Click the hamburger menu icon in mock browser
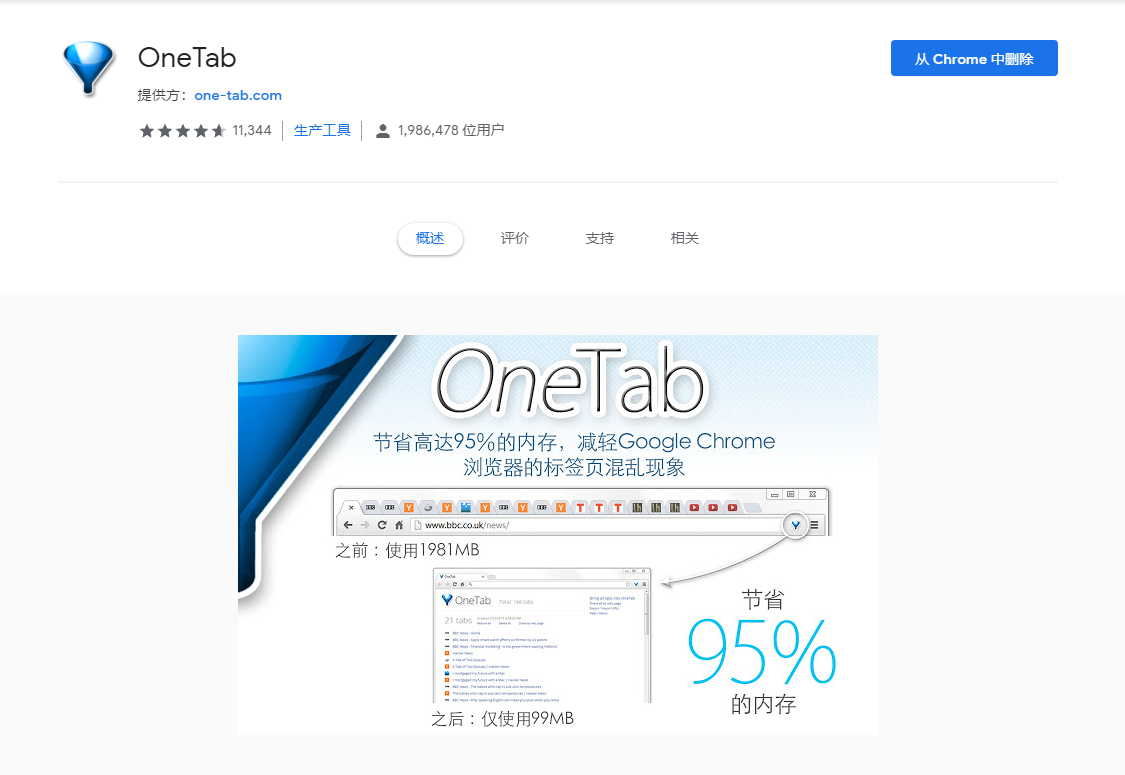The height and width of the screenshot is (775, 1125). pyautogui.click(x=814, y=525)
